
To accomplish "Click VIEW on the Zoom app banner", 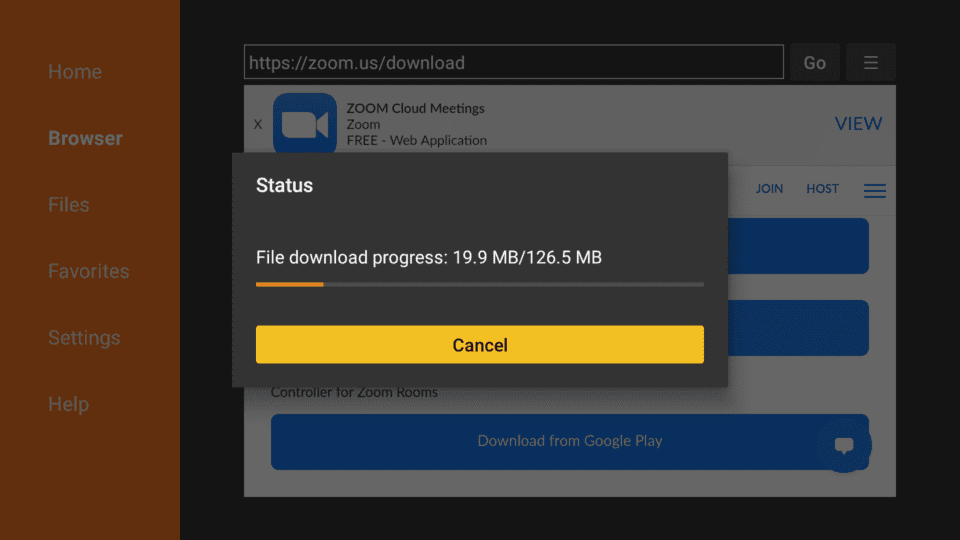I will click(x=858, y=124).
